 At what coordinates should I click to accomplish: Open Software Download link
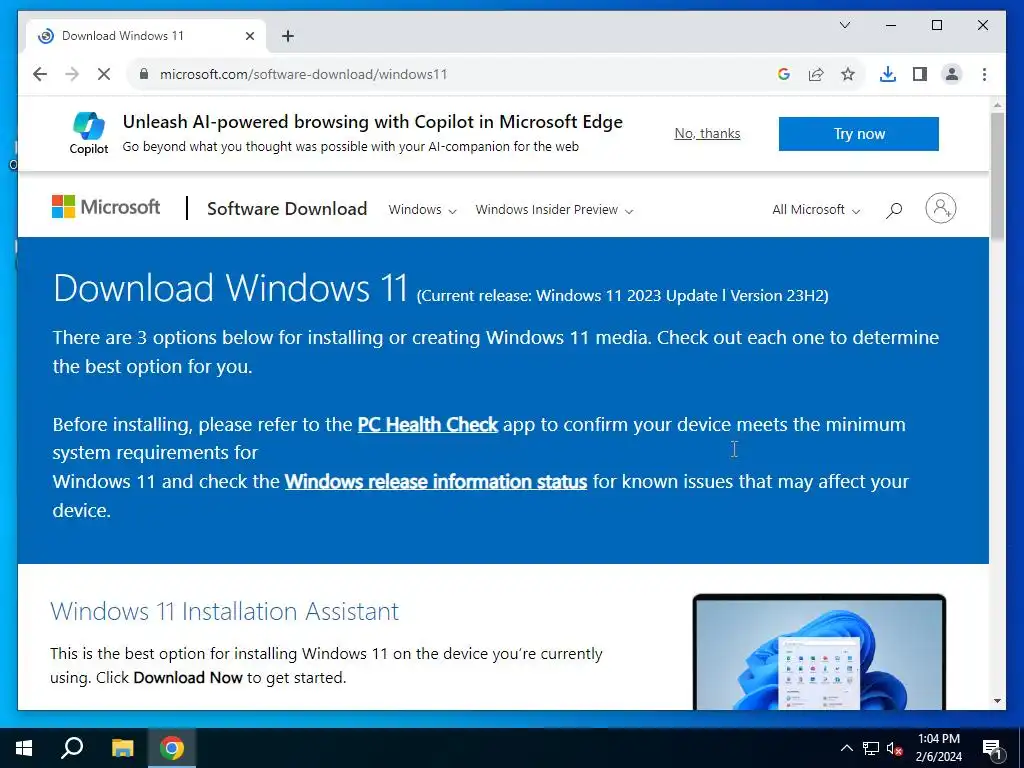[x=287, y=209]
